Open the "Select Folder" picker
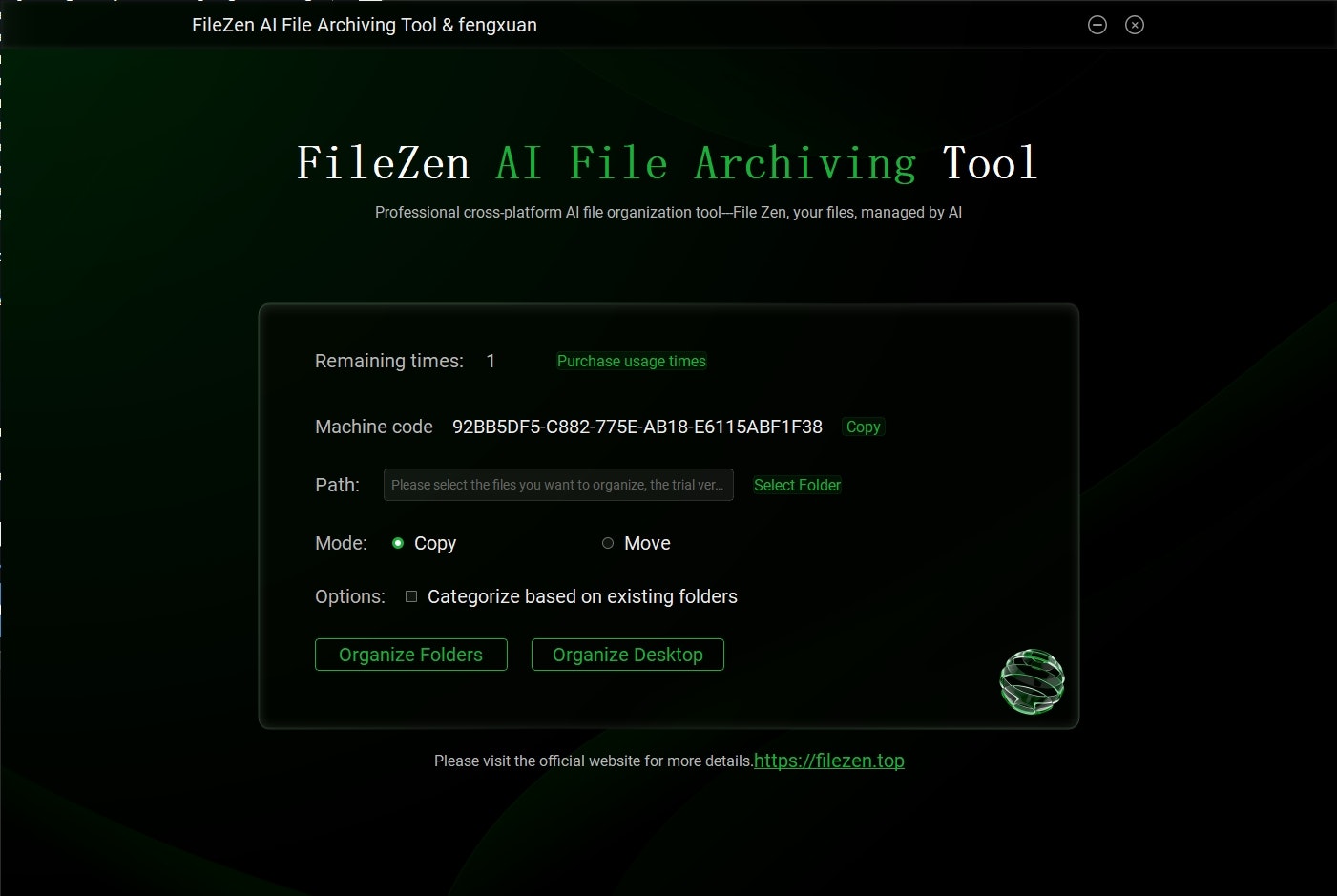Image resolution: width=1337 pixels, height=896 pixels. click(797, 485)
